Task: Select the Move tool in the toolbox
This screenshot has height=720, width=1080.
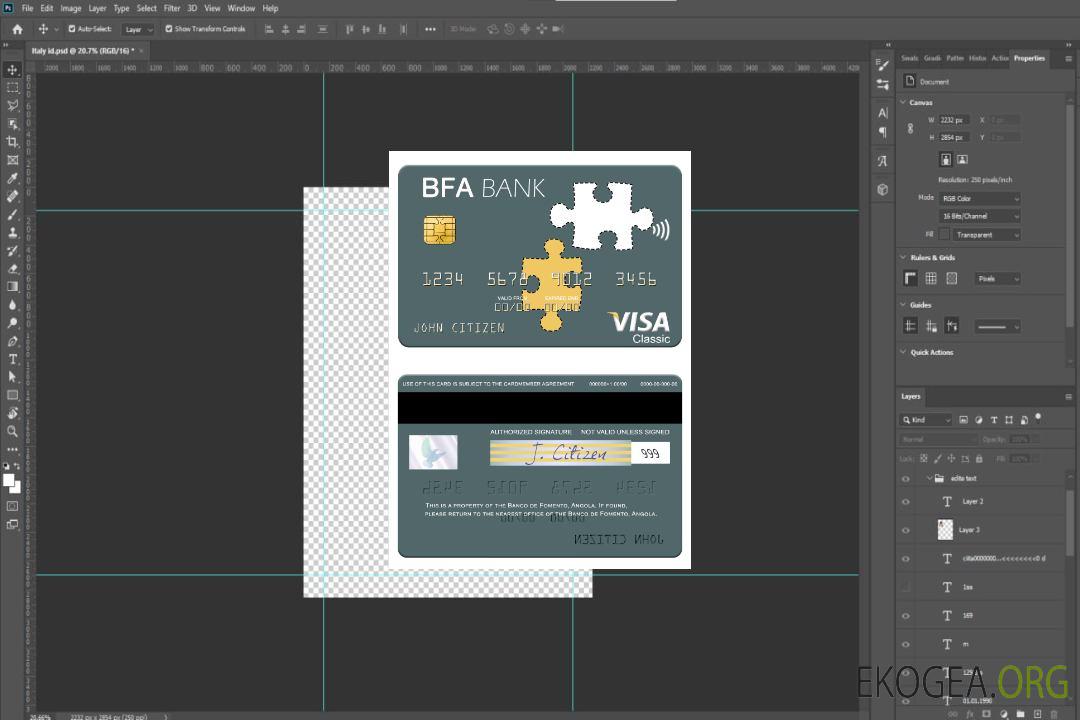Action: [x=12, y=70]
